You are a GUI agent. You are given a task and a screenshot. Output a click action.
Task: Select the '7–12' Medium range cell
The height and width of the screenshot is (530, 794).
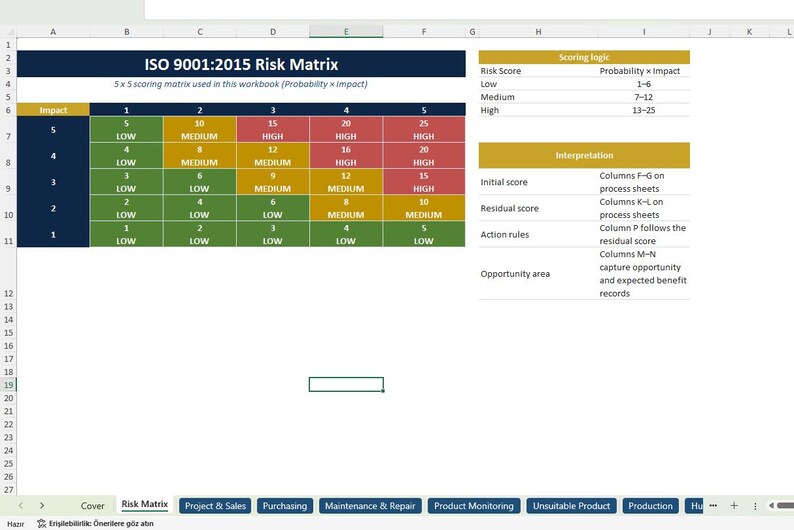pos(644,97)
